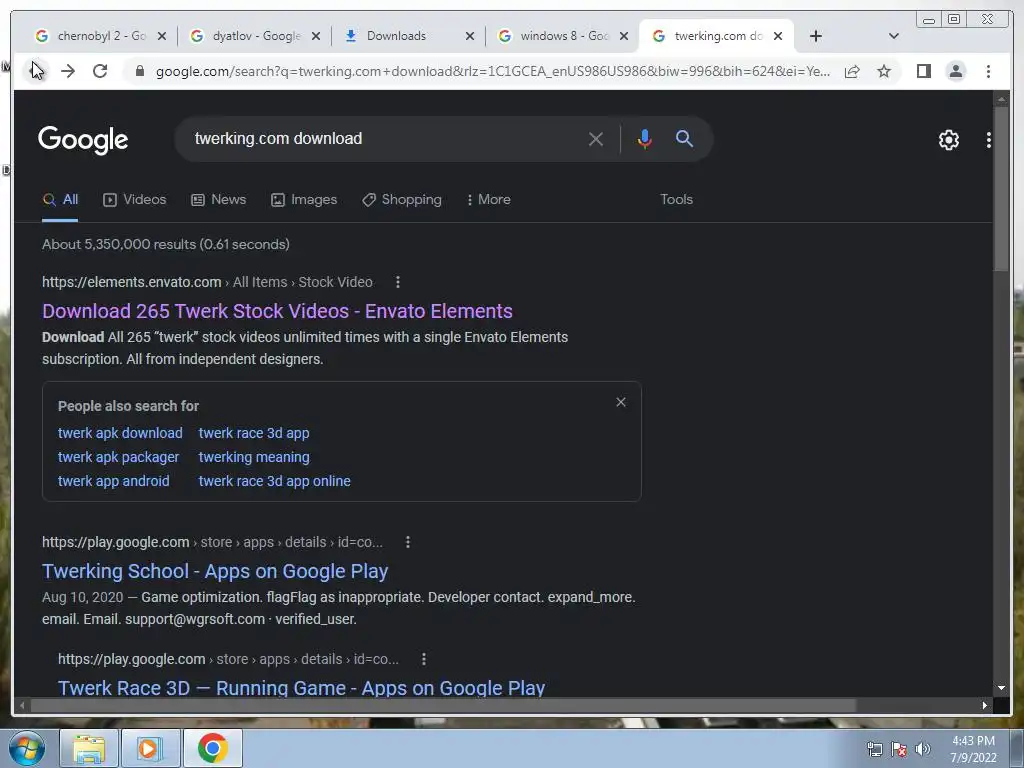1024x768 pixels.
Task: Dismiss the People also search for box
Action: click(x=621, y=402)
